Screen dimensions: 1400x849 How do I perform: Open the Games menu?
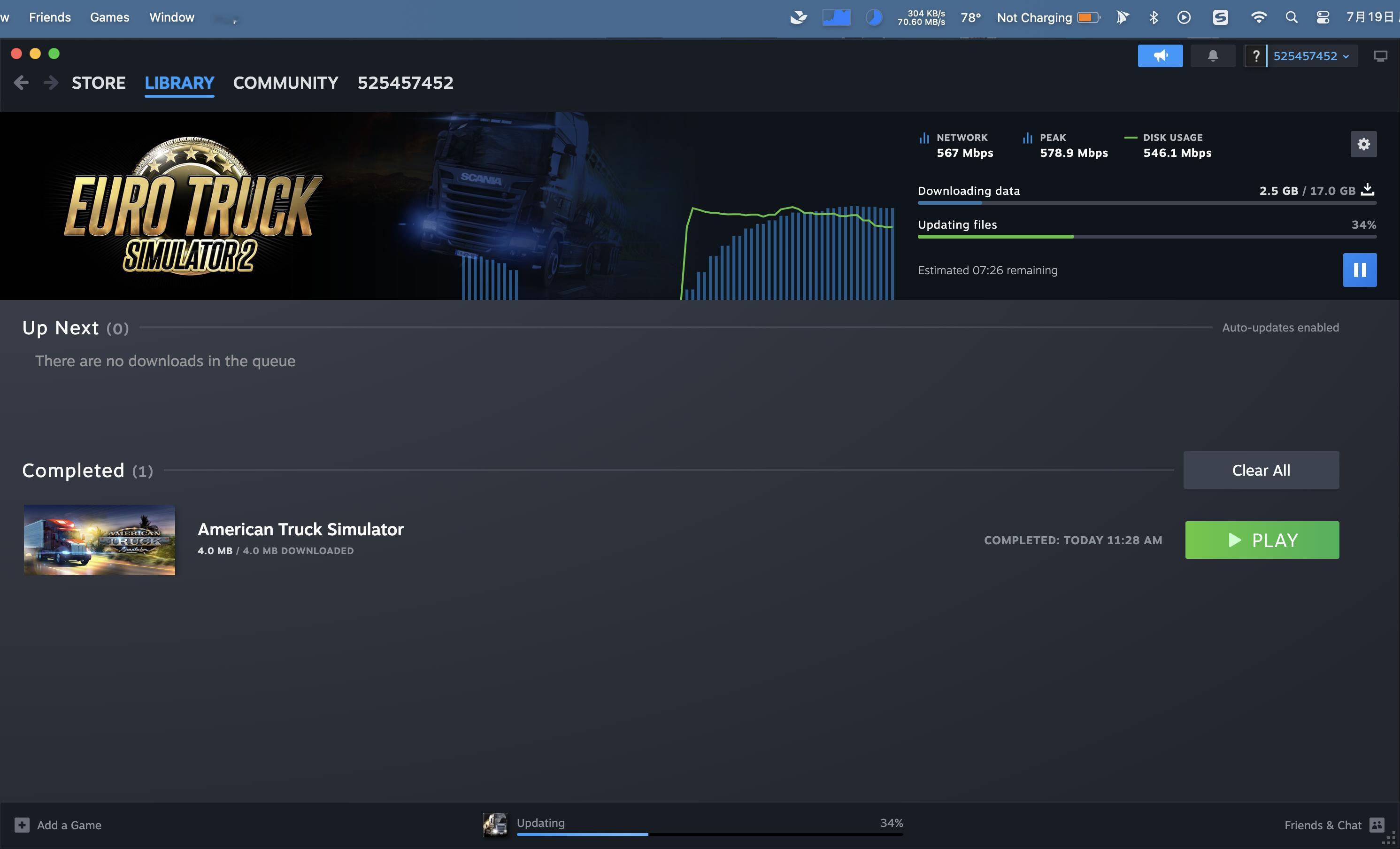click(x=110, y=18)
